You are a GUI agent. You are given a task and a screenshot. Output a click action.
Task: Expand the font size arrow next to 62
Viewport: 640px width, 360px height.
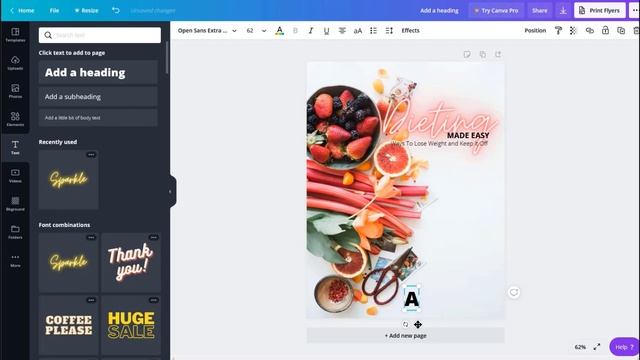coord(264,31)
